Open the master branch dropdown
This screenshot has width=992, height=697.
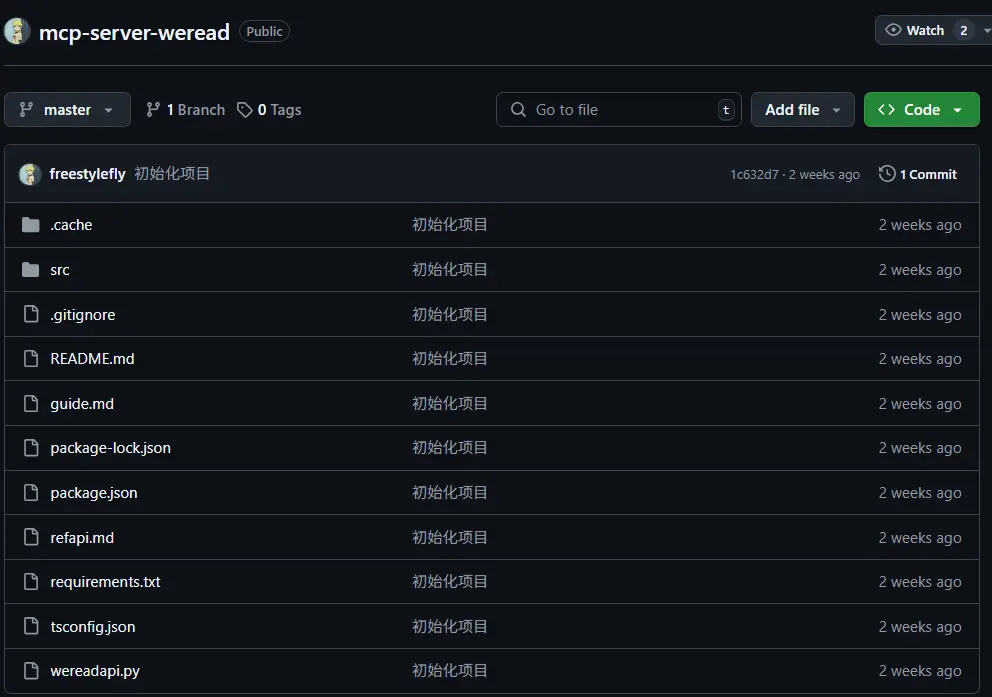[x=67, y=110]
